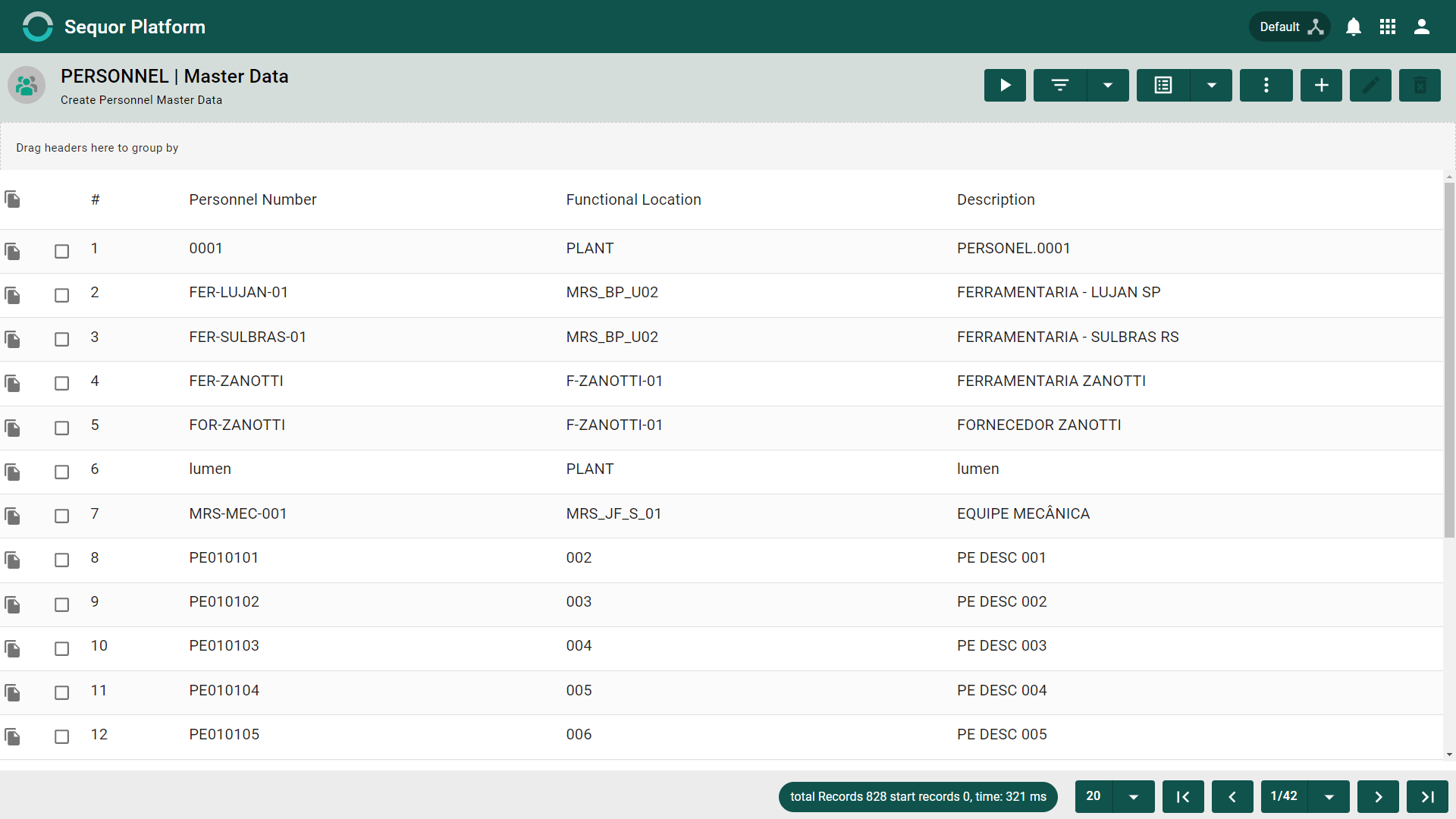Image resolution: width=1456 pixels, height=819 pixels.
Task: Copy the PE010103 row
Action: click(13, 648)
